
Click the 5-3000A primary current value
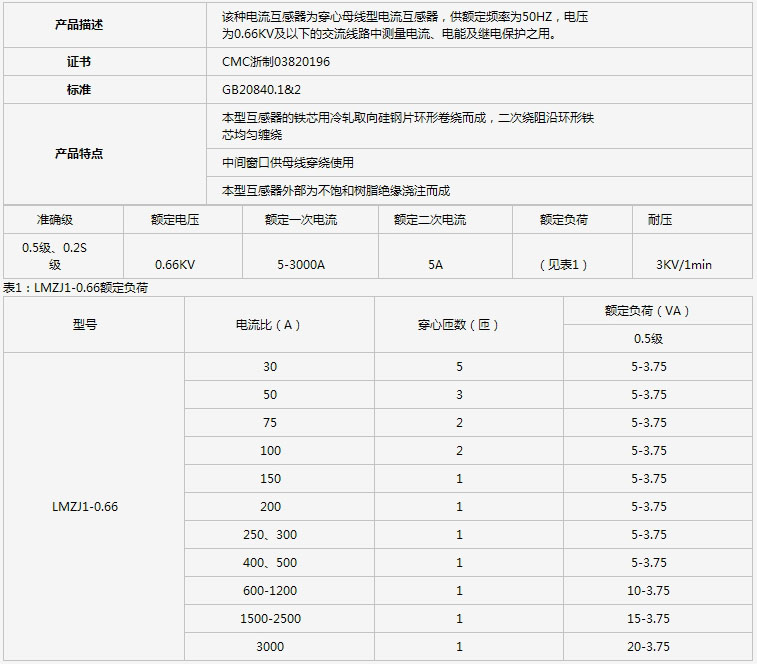tap(301, 265)
